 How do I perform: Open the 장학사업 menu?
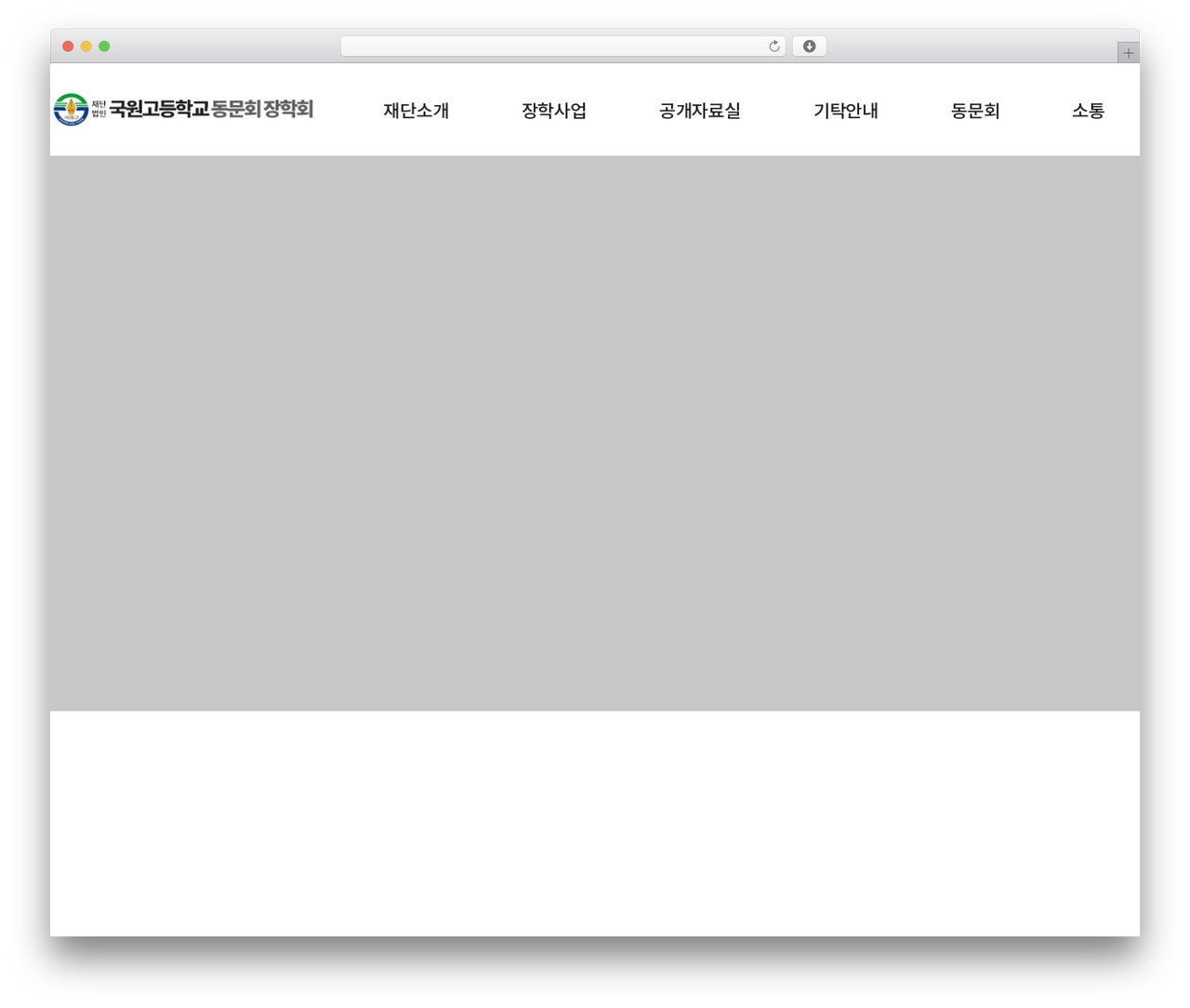pyautogui.click(x=554, y=111)
